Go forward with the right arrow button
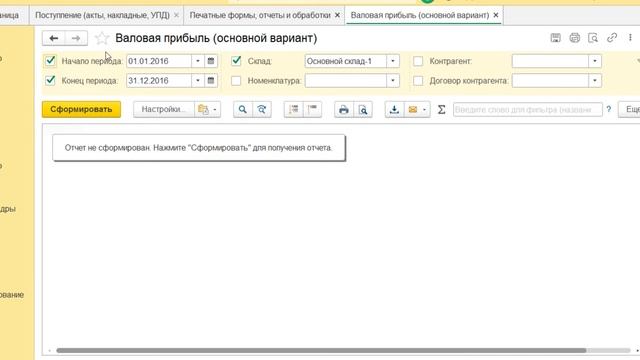The image size is (640, 360). (x=76, y=38)
